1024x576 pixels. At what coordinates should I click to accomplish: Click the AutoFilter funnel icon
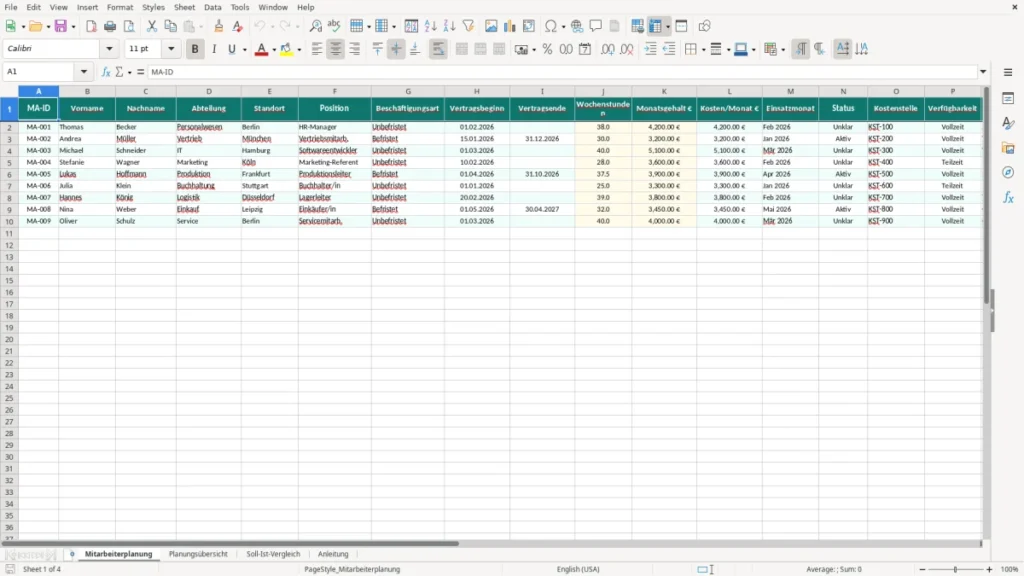[468, 26]
